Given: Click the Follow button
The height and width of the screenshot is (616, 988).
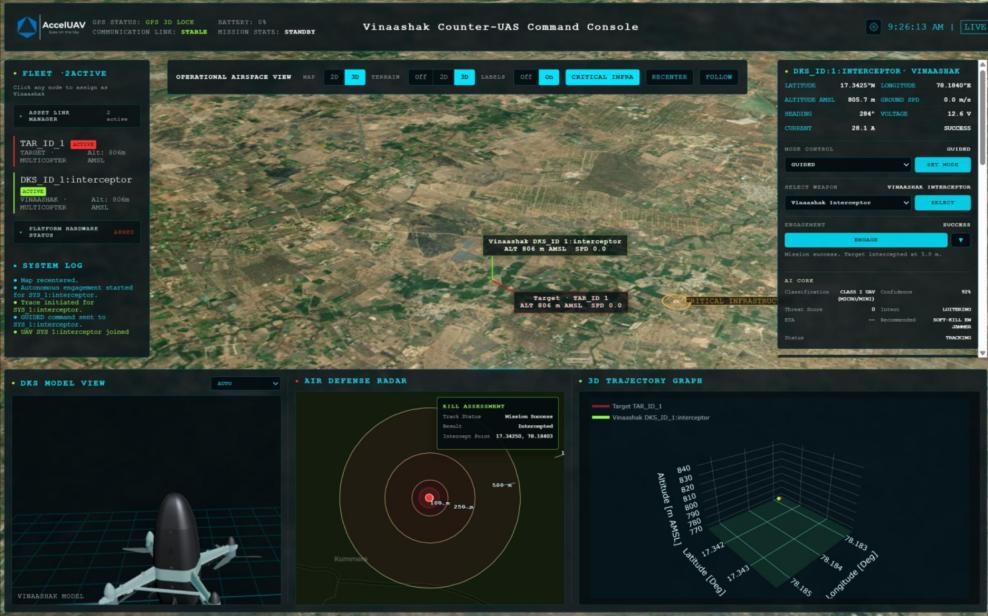Looking at the screenshot, I should (718, 77).
